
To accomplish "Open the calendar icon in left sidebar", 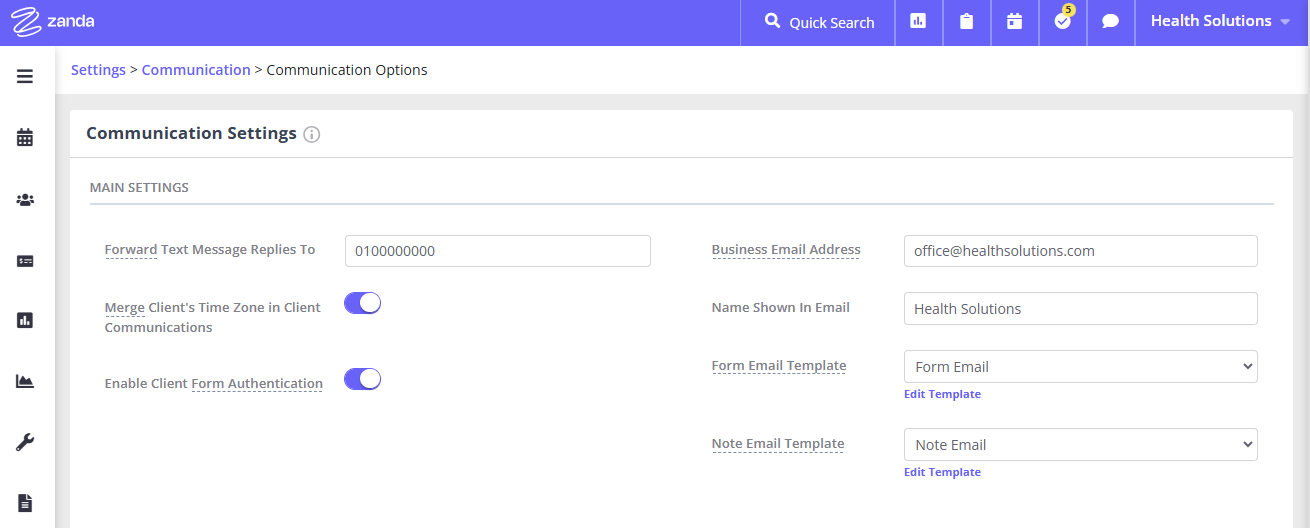I will (25, 138).
